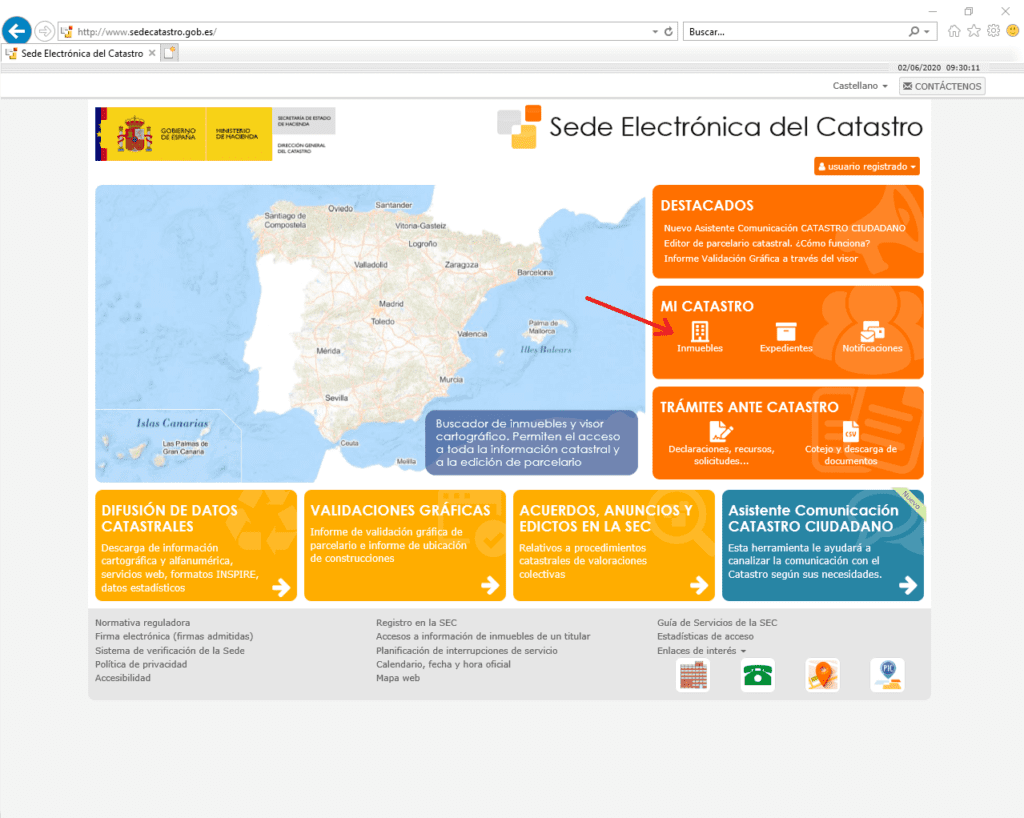Viewport: 1024px width, 818px height.
Task: Open the Accesibilidad footer link
Action: [x=123, y=678]
